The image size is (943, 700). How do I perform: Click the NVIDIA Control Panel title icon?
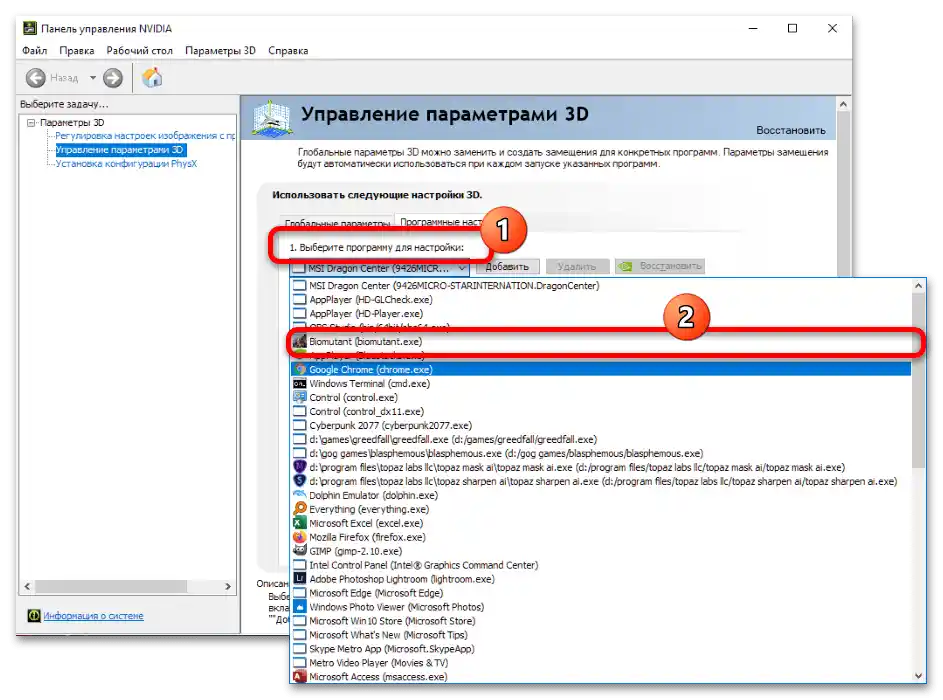pyautogui.click(x=29, y=28)
